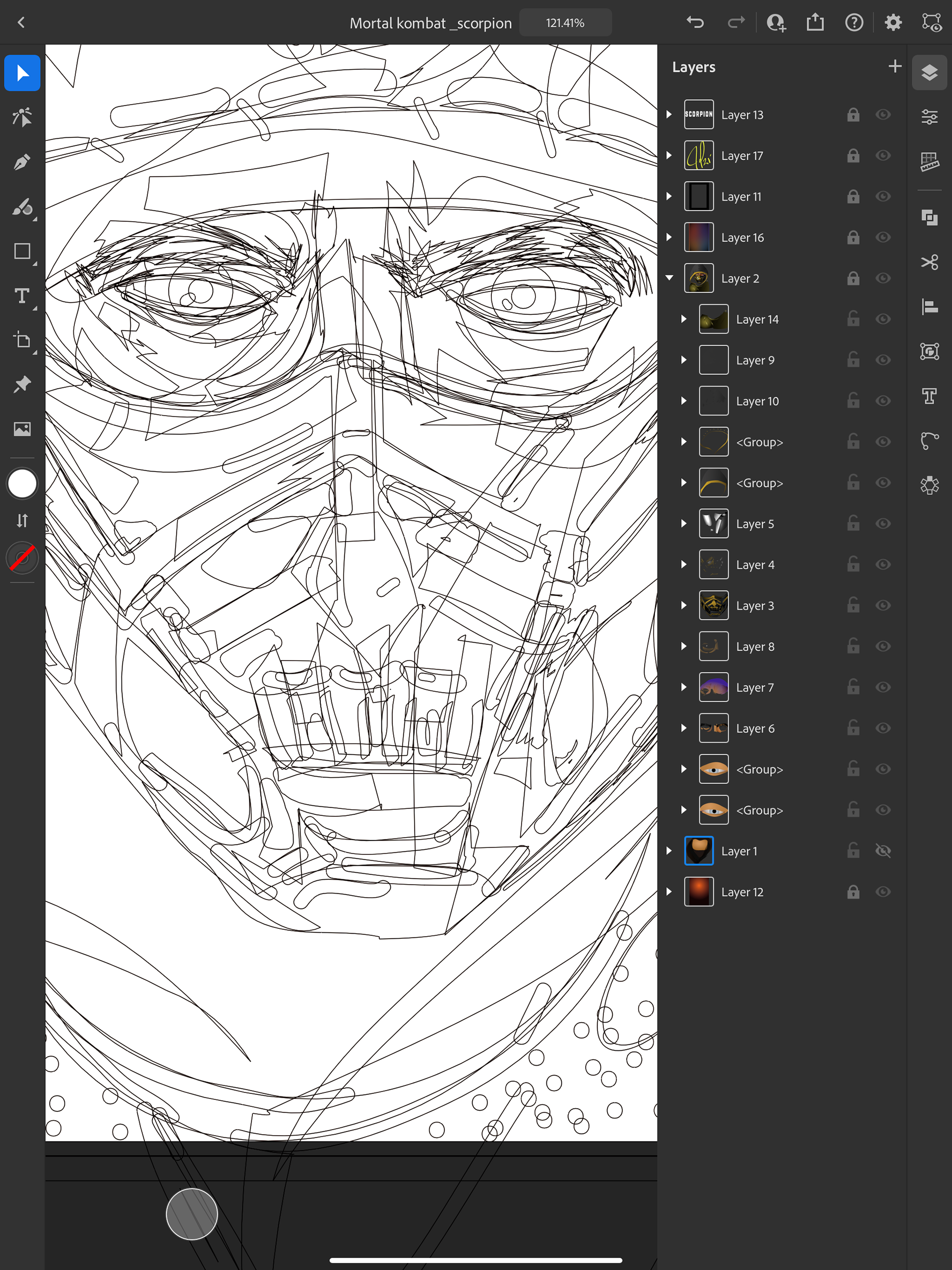Open the Align panel icon
The width and height of the screenshot is (952, 1270).
[x=929, y=306]
